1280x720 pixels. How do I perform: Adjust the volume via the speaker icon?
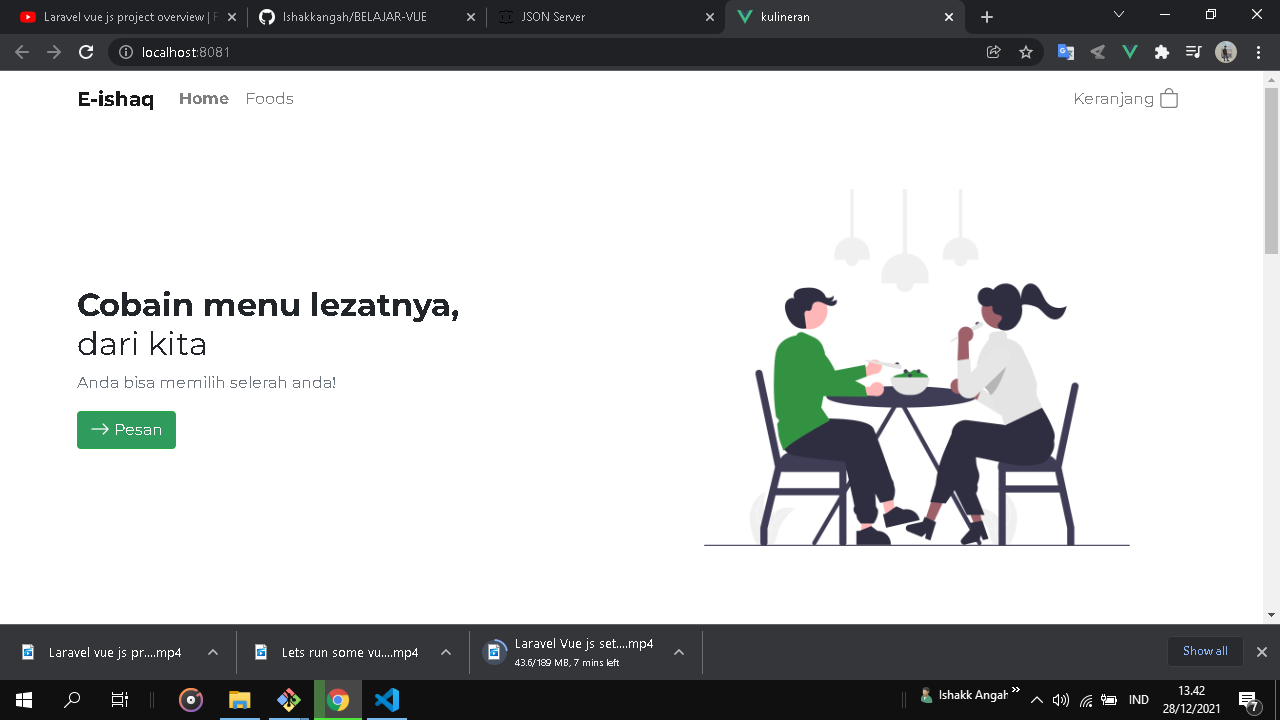coord(1060,700)
